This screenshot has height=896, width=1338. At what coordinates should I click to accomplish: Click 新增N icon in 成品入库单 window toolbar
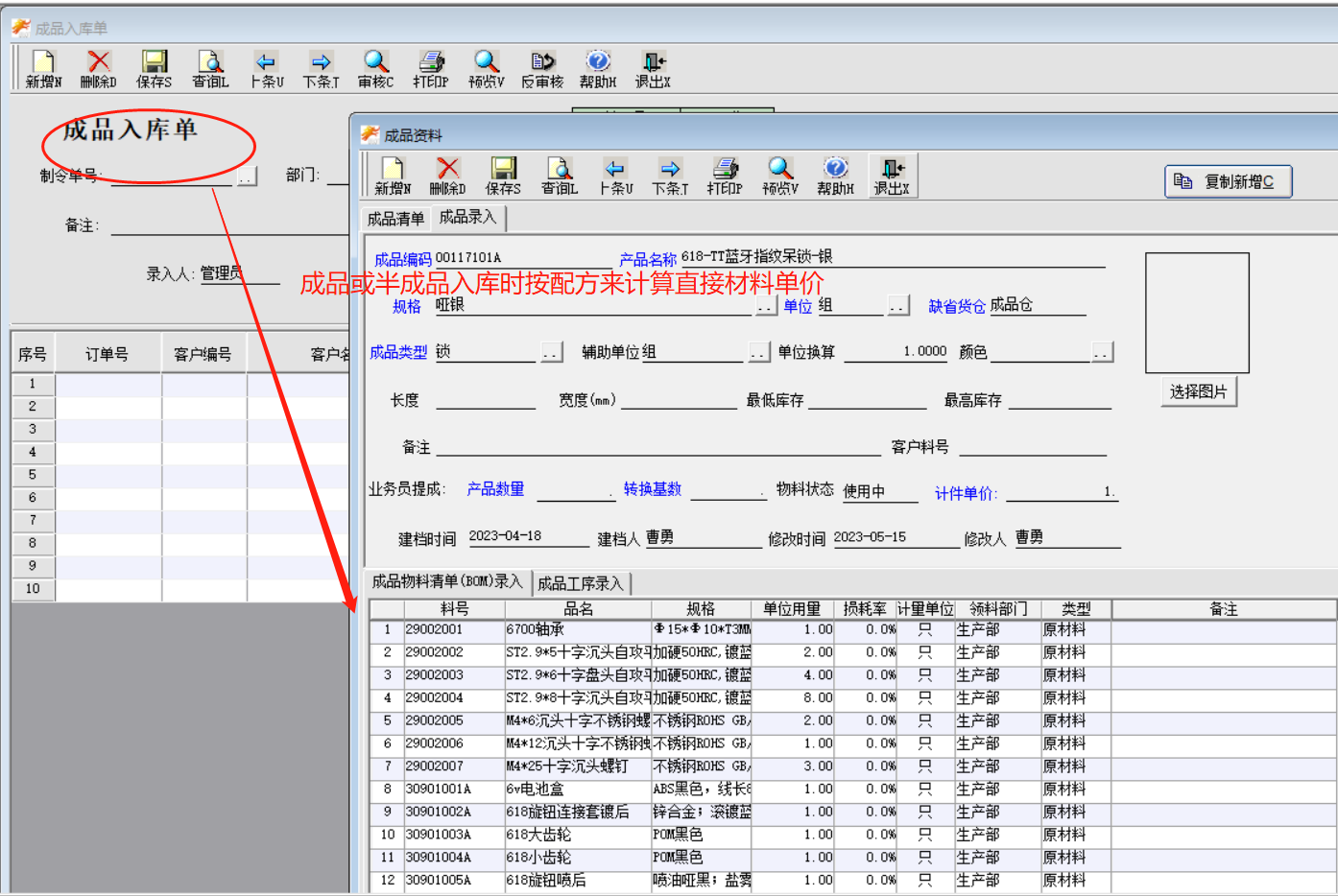click(44, 69)
